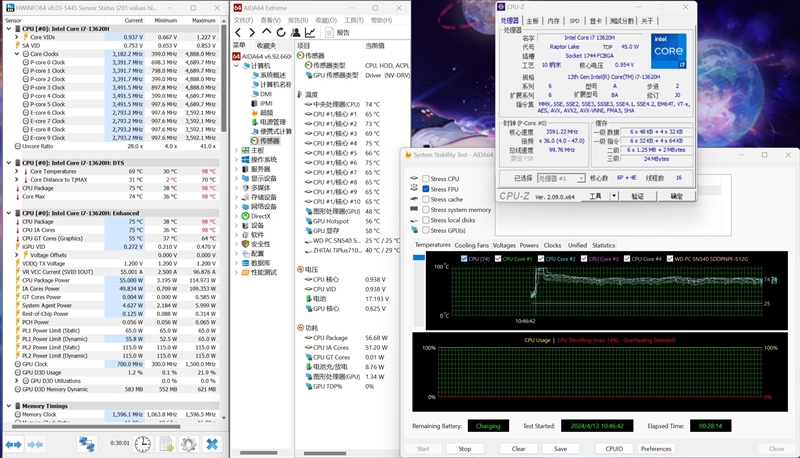The height and width of the screenshot is (458, 800).
Task: Open the AIDA64 graph chart icon
Action: (310, 33)
